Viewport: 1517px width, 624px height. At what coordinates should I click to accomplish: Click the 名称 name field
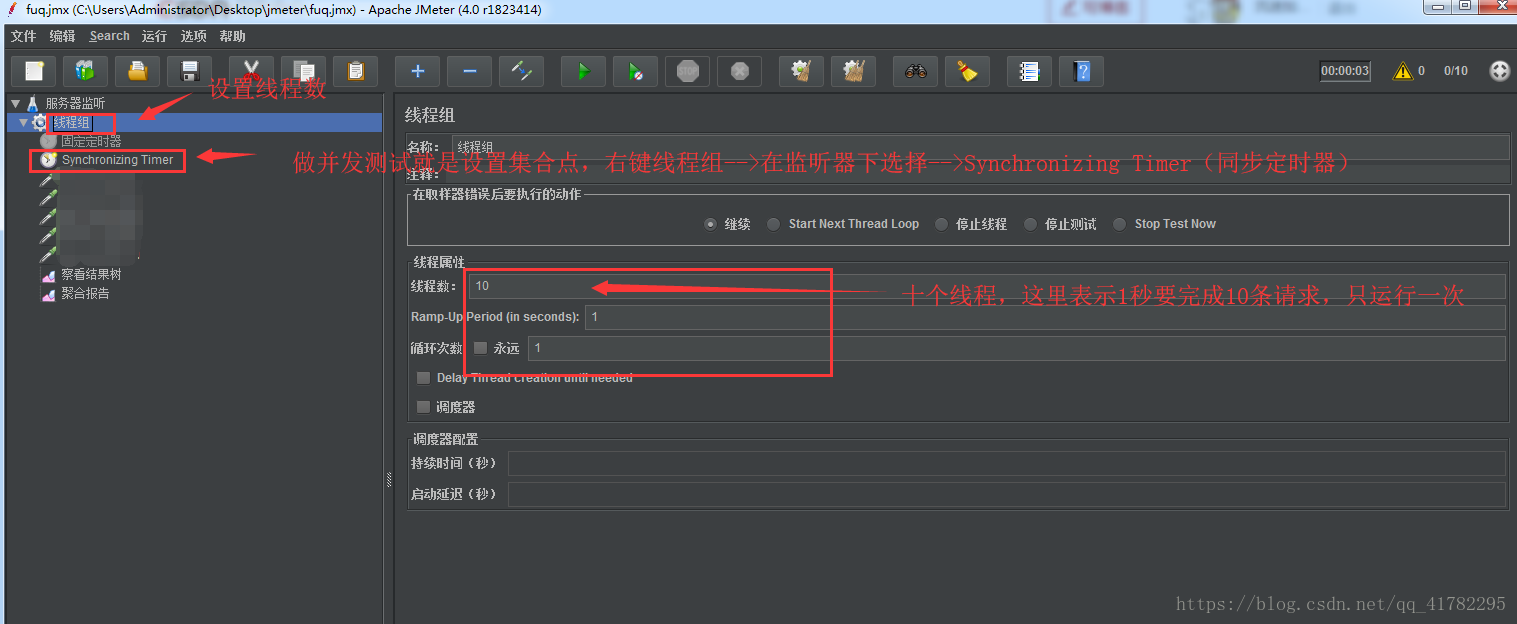[x=980, y=147]
